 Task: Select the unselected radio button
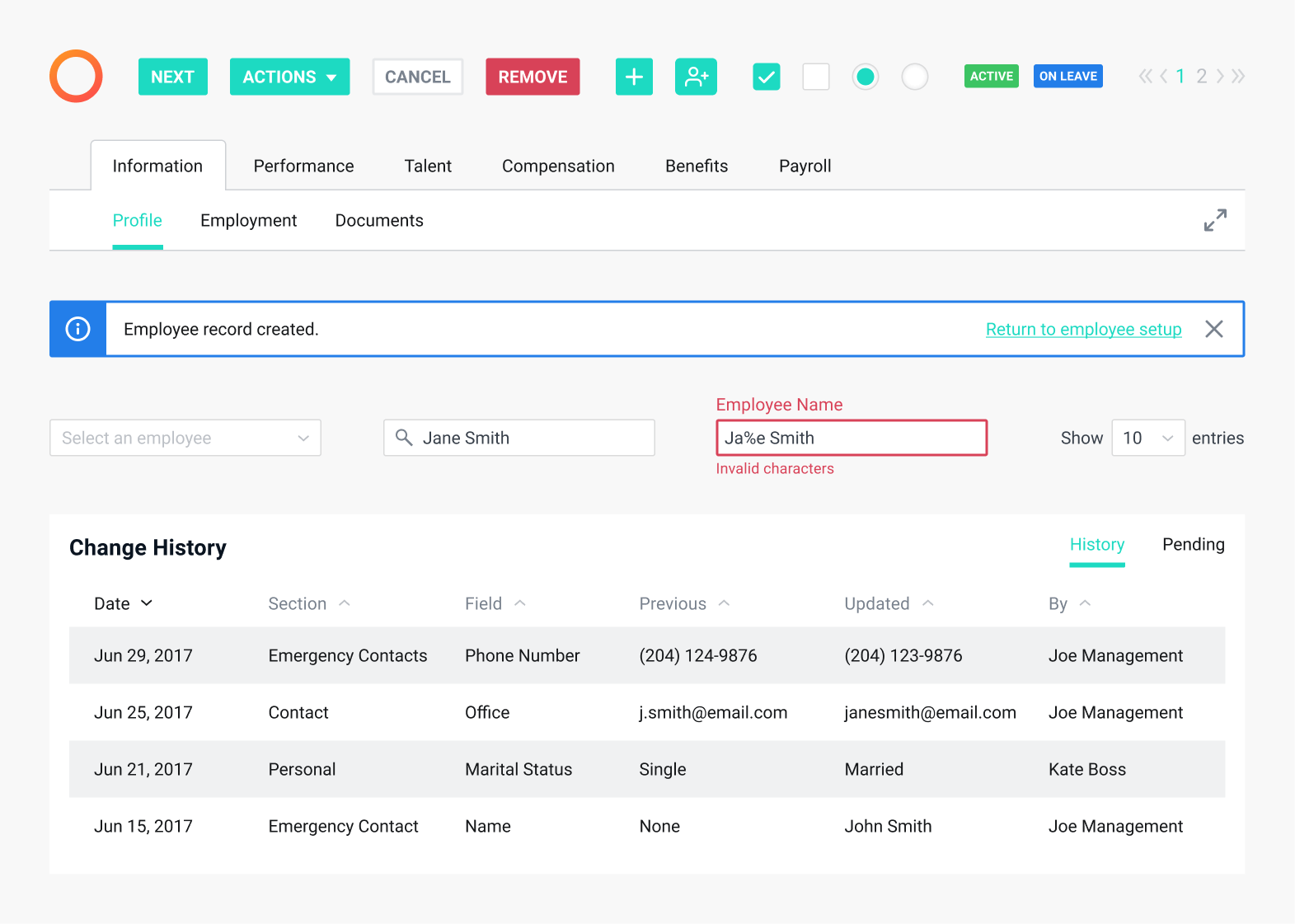click(x=914, y=77)
